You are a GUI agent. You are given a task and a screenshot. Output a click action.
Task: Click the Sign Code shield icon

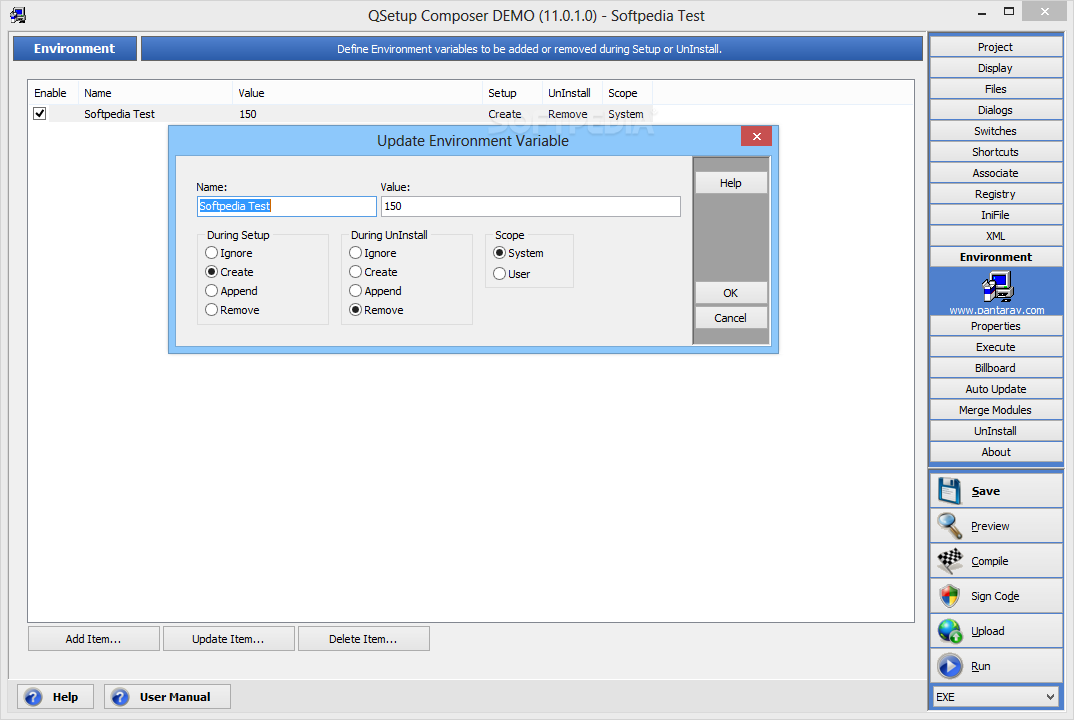pos(949,596)
